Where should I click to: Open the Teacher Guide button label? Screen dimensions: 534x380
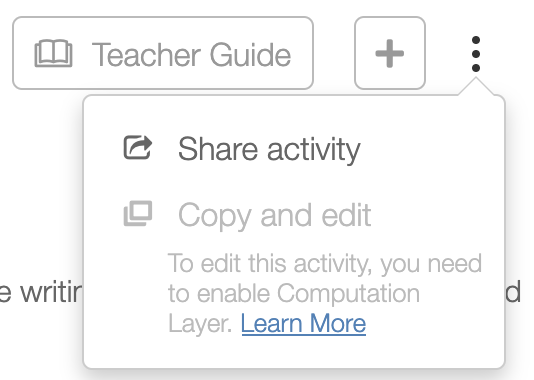click(191, 54)
